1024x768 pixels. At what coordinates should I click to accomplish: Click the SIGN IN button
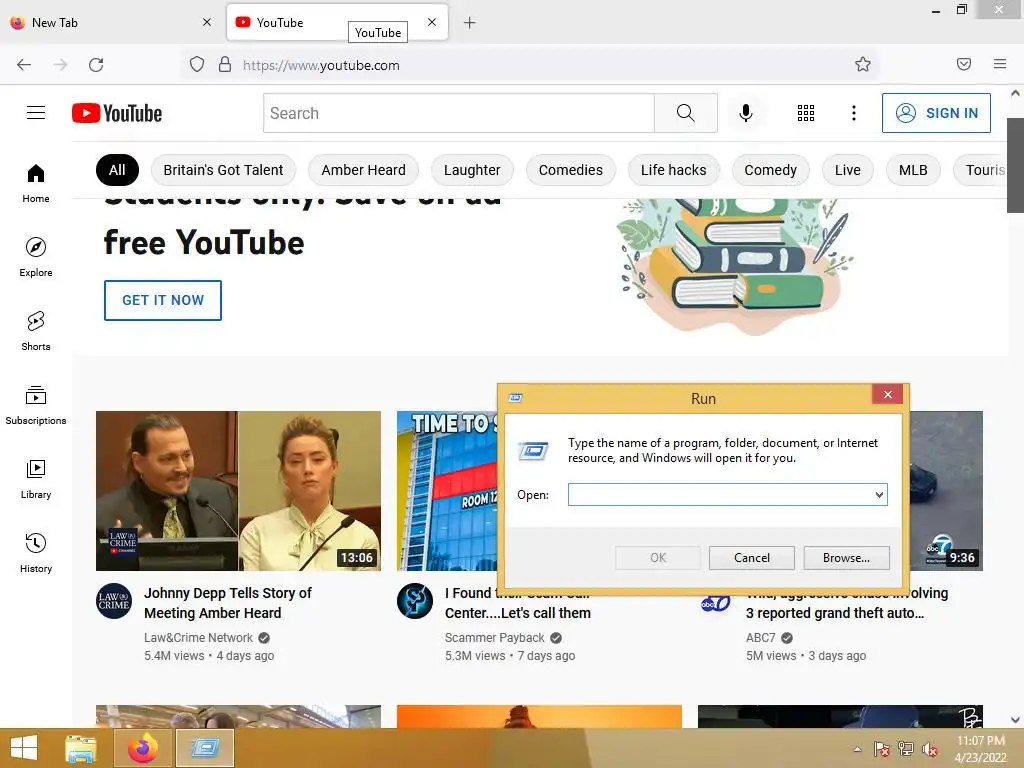point(936,113)
